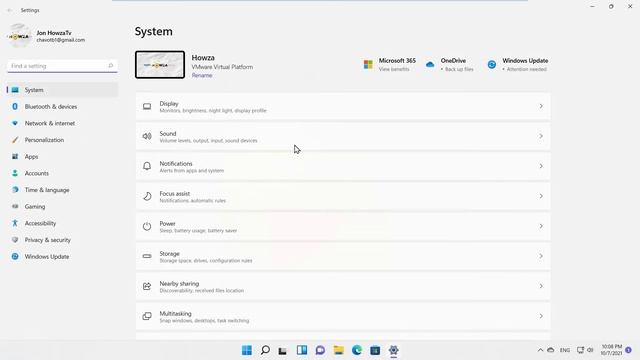Click the search magnifier in Find a setting
The height and width of the screenshot is (360, 640).
click(111, 66)
